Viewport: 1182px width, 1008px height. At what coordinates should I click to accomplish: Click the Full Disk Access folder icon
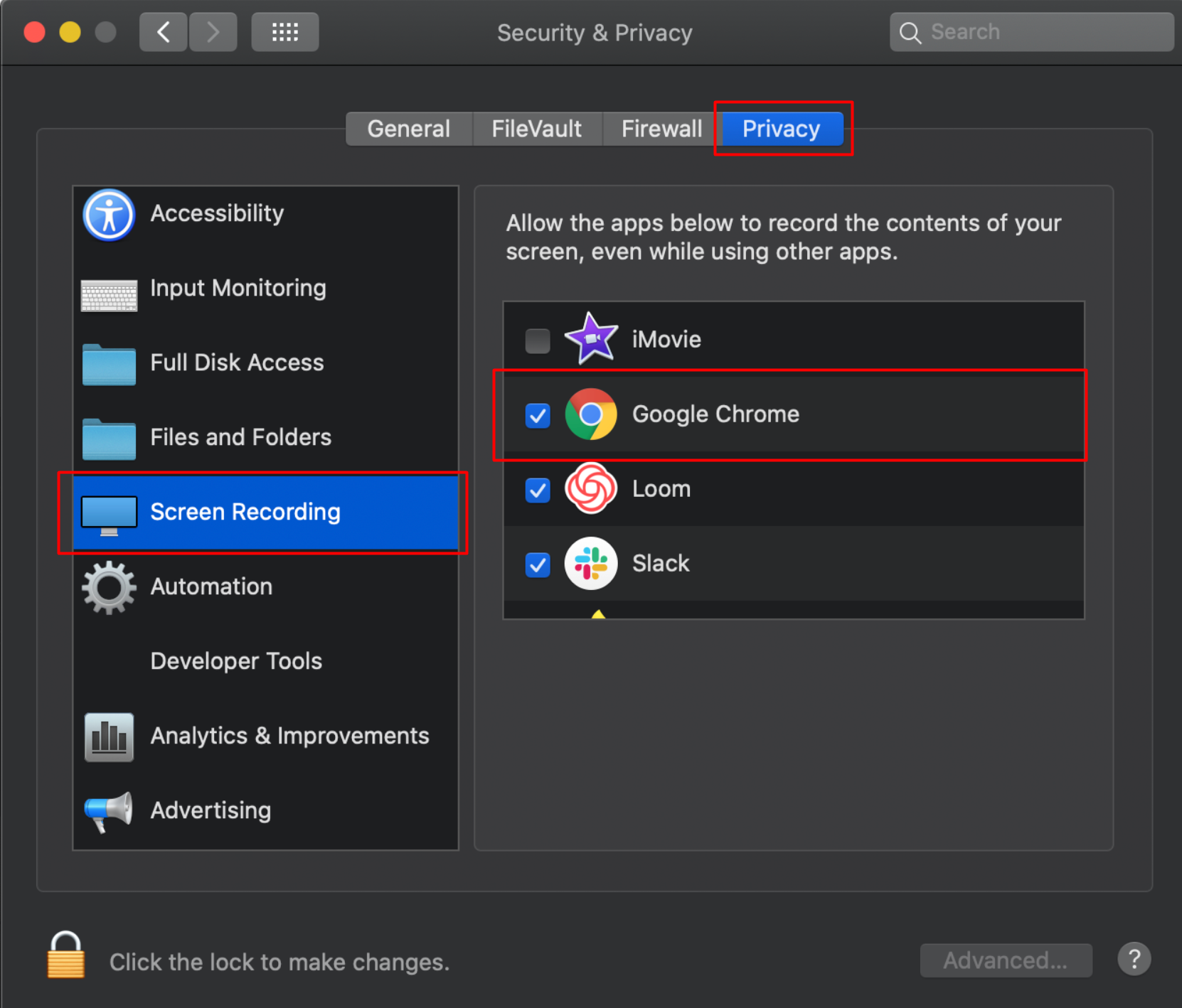[109, 365]
